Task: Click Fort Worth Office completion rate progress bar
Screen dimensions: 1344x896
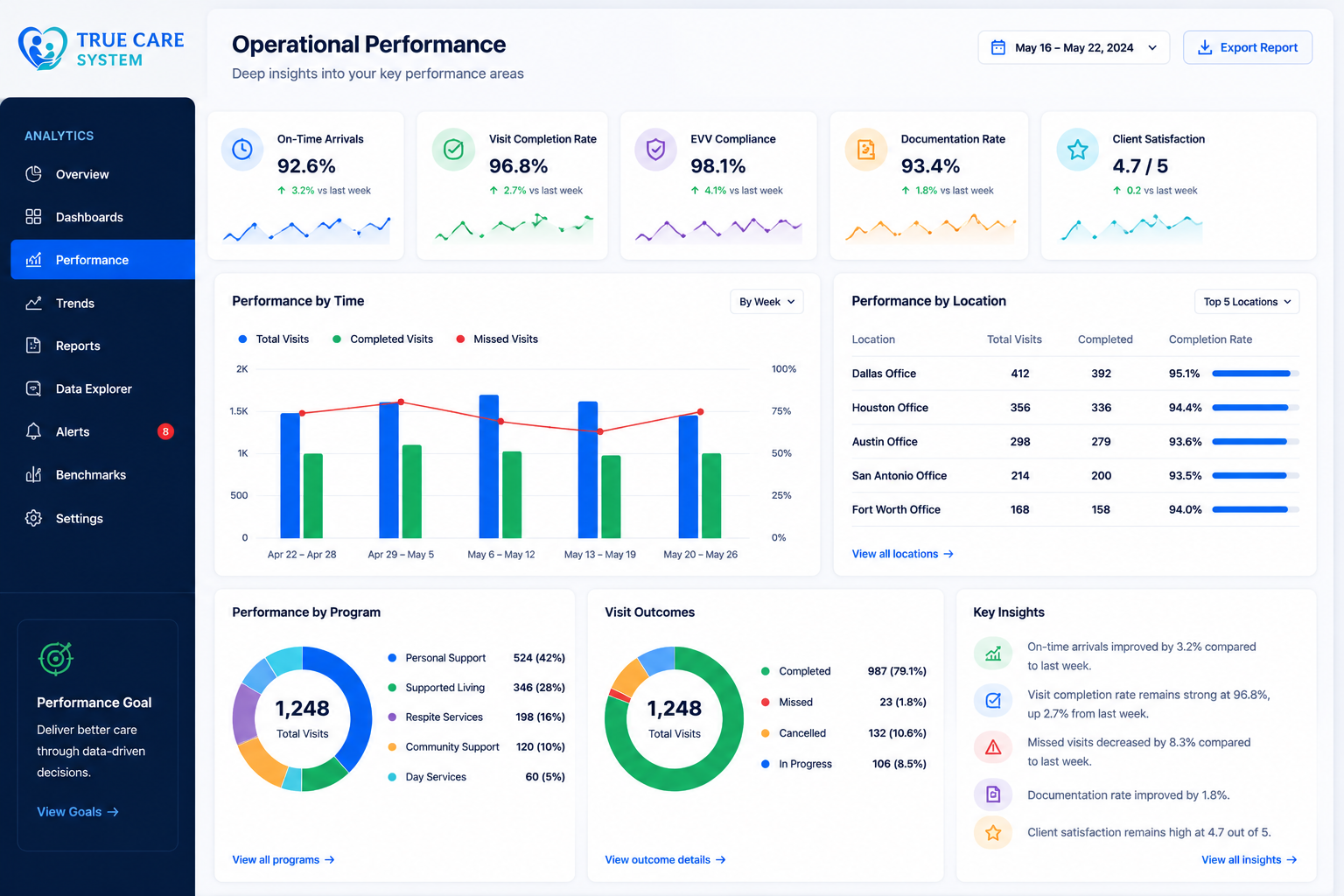Action: point(1256,509)
